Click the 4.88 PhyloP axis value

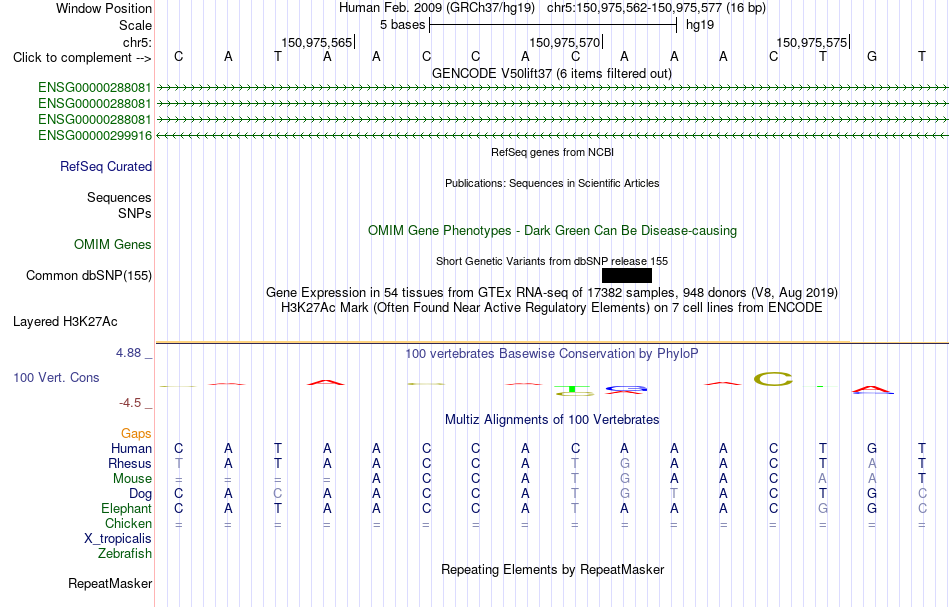[x=128, y=353]
